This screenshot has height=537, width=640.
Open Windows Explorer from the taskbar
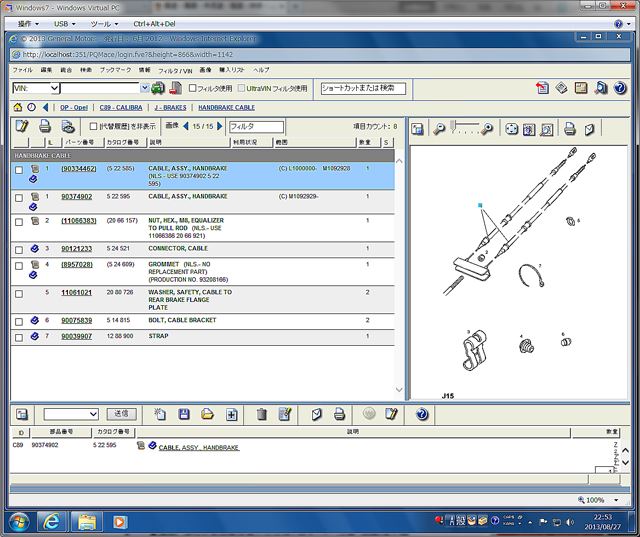[87, 522]
